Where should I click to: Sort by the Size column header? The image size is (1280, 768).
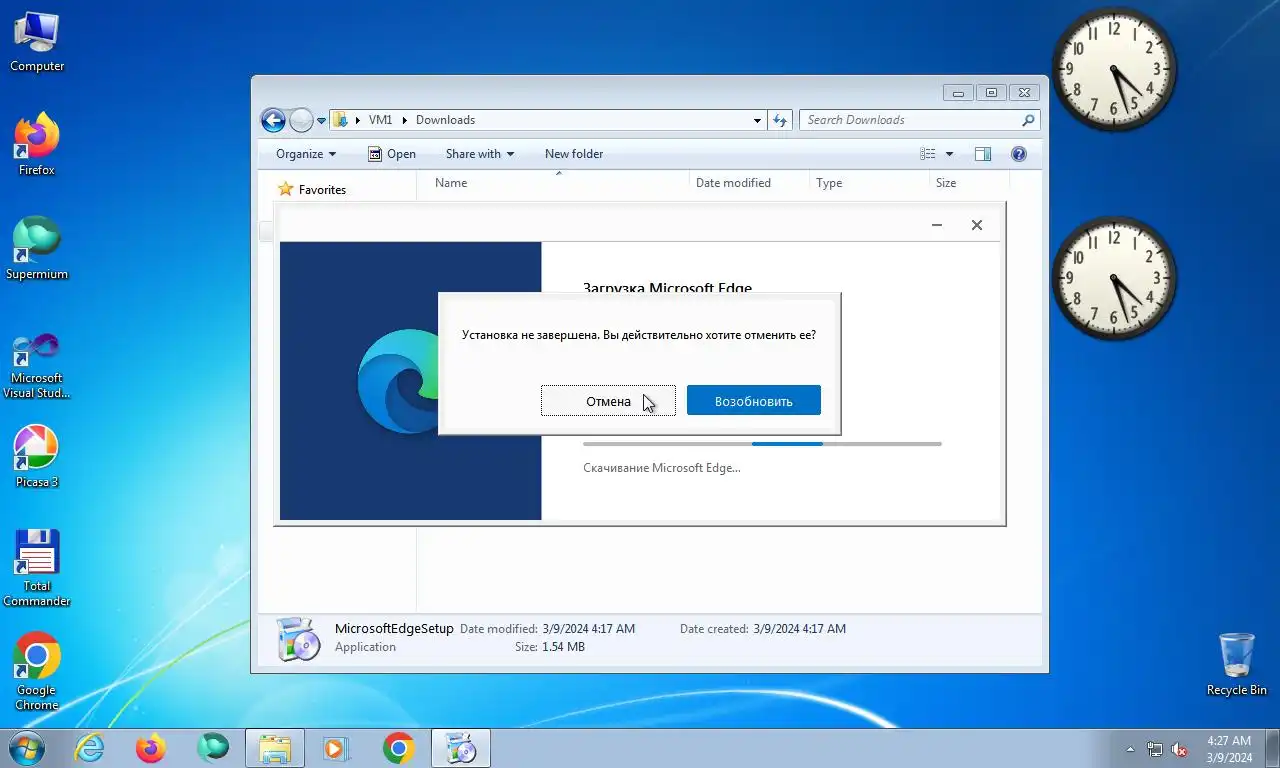tap(969, 183)
